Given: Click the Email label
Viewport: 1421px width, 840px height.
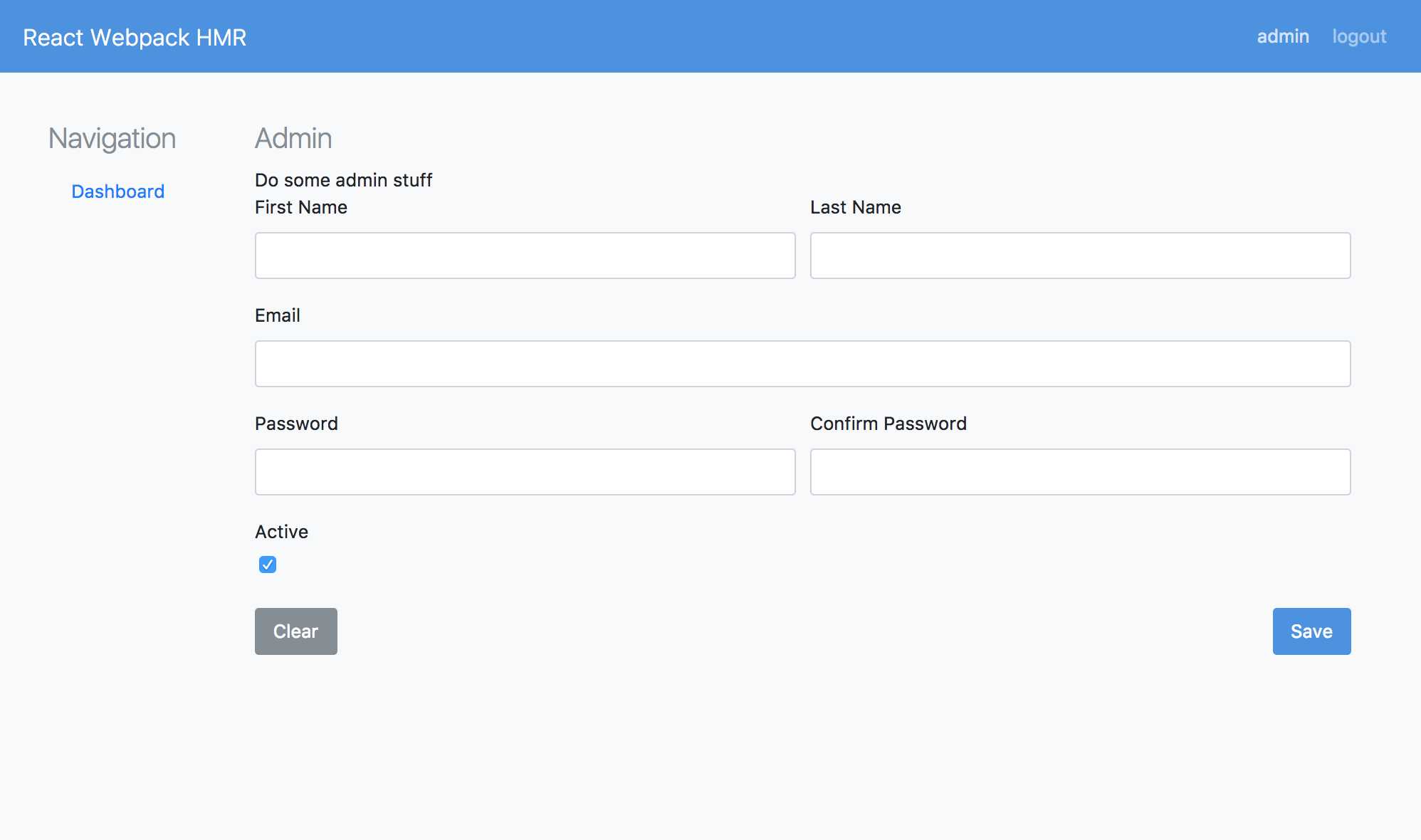Looking at the screenshot, I should click(x=278, y=315).
